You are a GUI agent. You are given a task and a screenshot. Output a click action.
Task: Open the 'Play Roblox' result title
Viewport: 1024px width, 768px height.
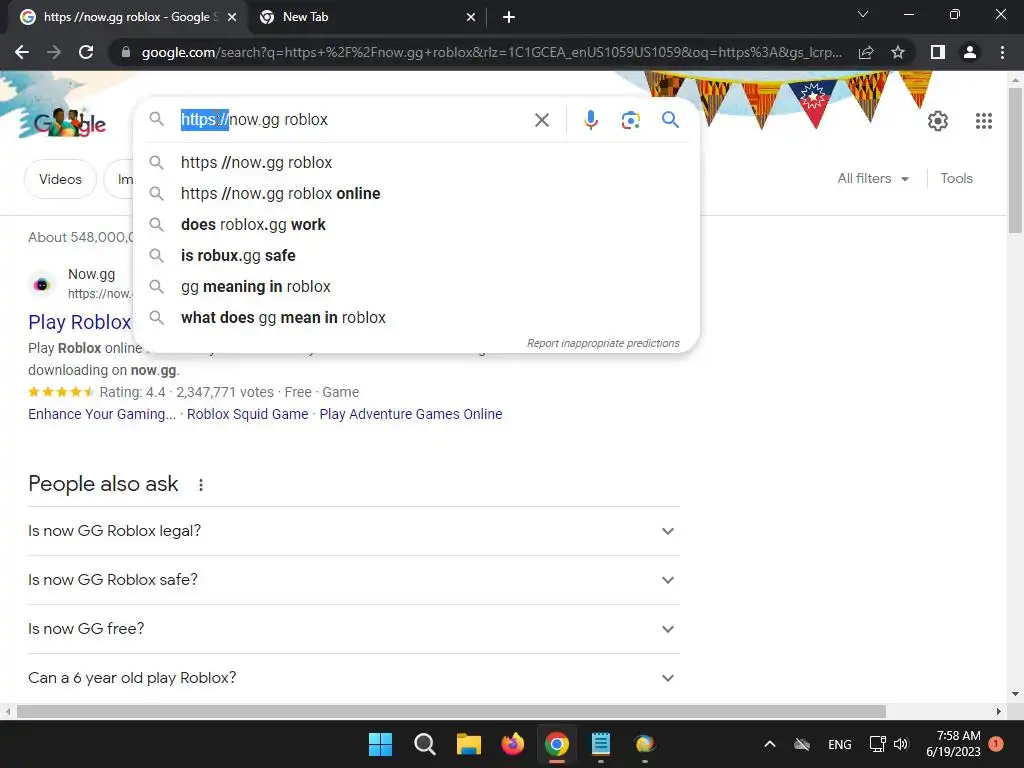[80, 322]
